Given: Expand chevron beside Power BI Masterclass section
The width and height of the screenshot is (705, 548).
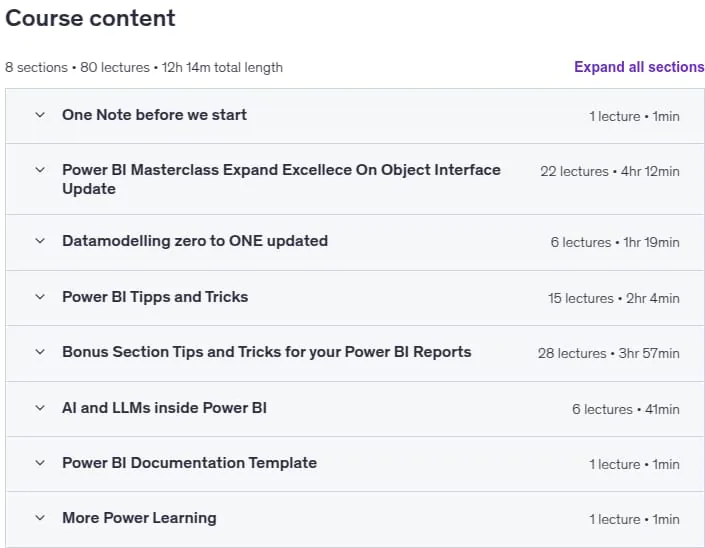Looking at the screenshot, I should point(40,170).
